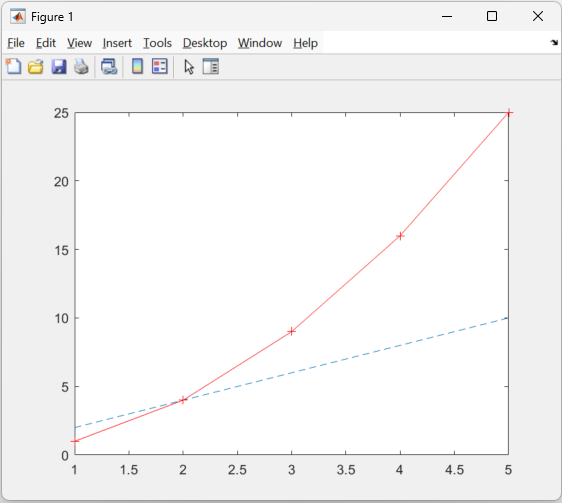Open the Desktop menu

(x=205, y=43)
